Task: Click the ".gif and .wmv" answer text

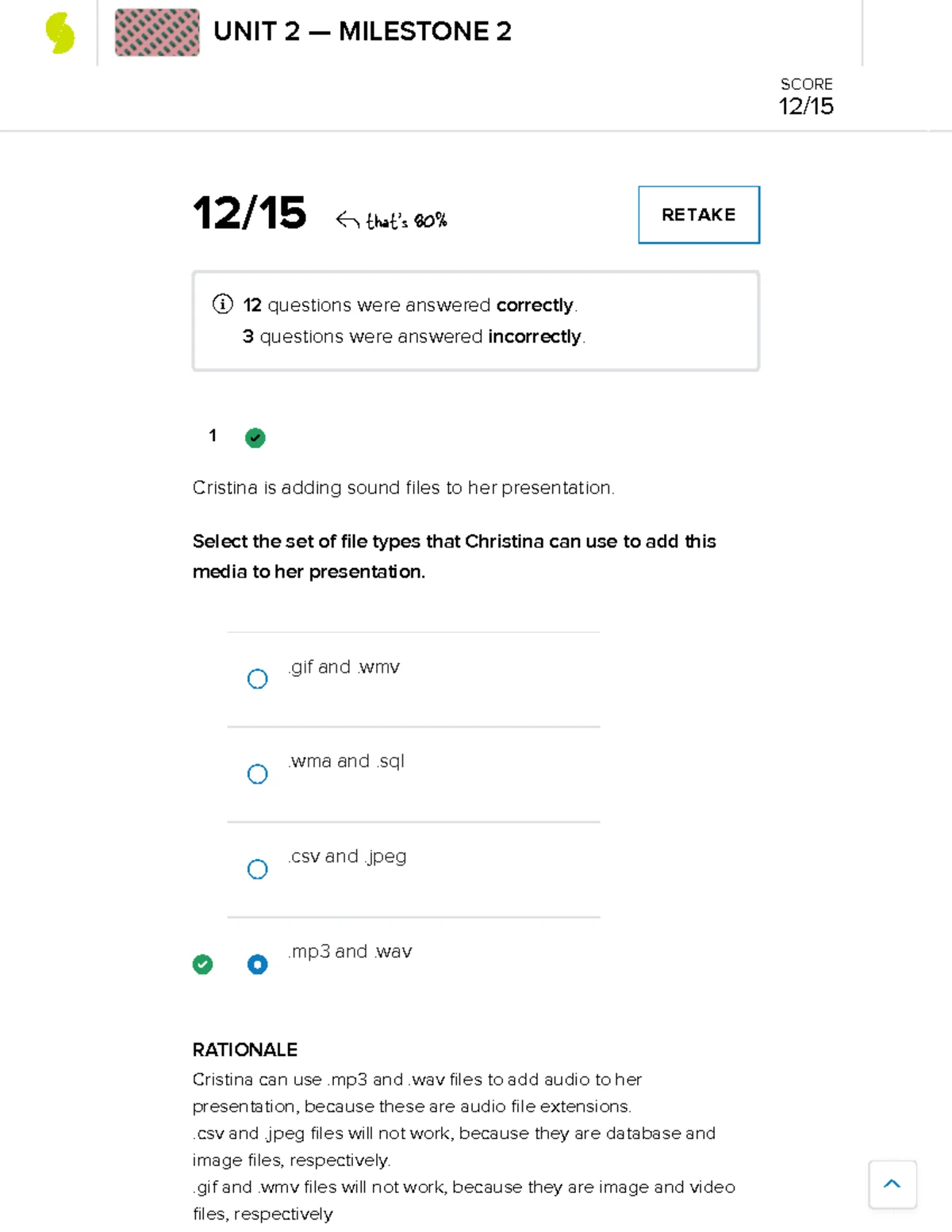Action: [x=344, y=667]
